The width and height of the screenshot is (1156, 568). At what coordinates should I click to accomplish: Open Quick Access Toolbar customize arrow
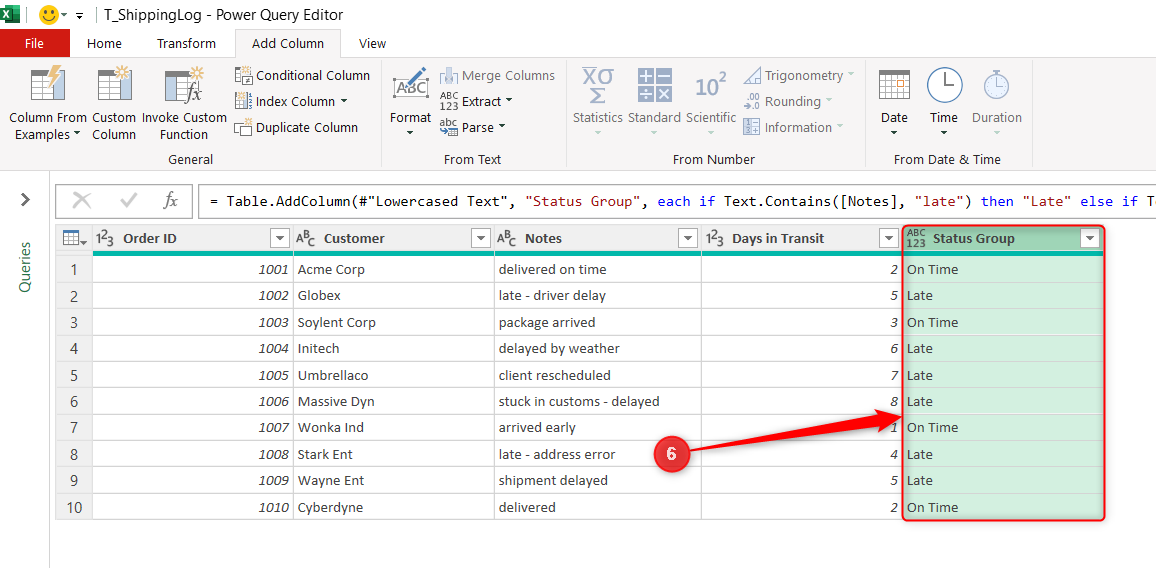tap(80, 15)
